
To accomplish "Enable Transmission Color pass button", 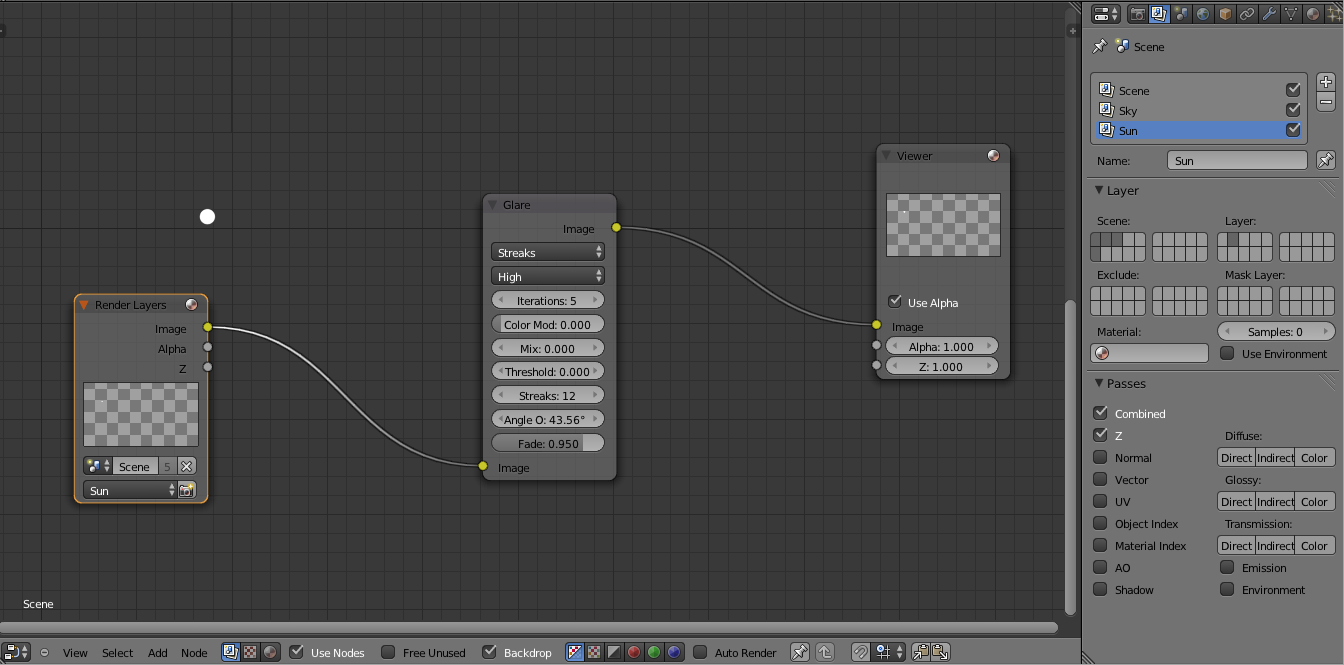I will pyautogui.click(x=1315, y=545).
